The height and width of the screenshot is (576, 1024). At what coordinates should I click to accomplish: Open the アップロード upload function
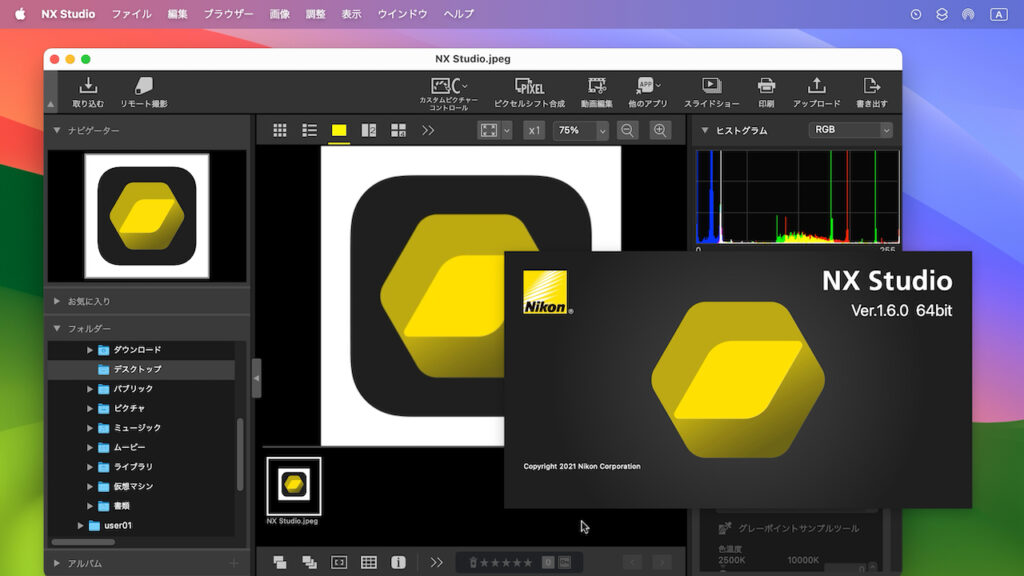click(815, 88)
